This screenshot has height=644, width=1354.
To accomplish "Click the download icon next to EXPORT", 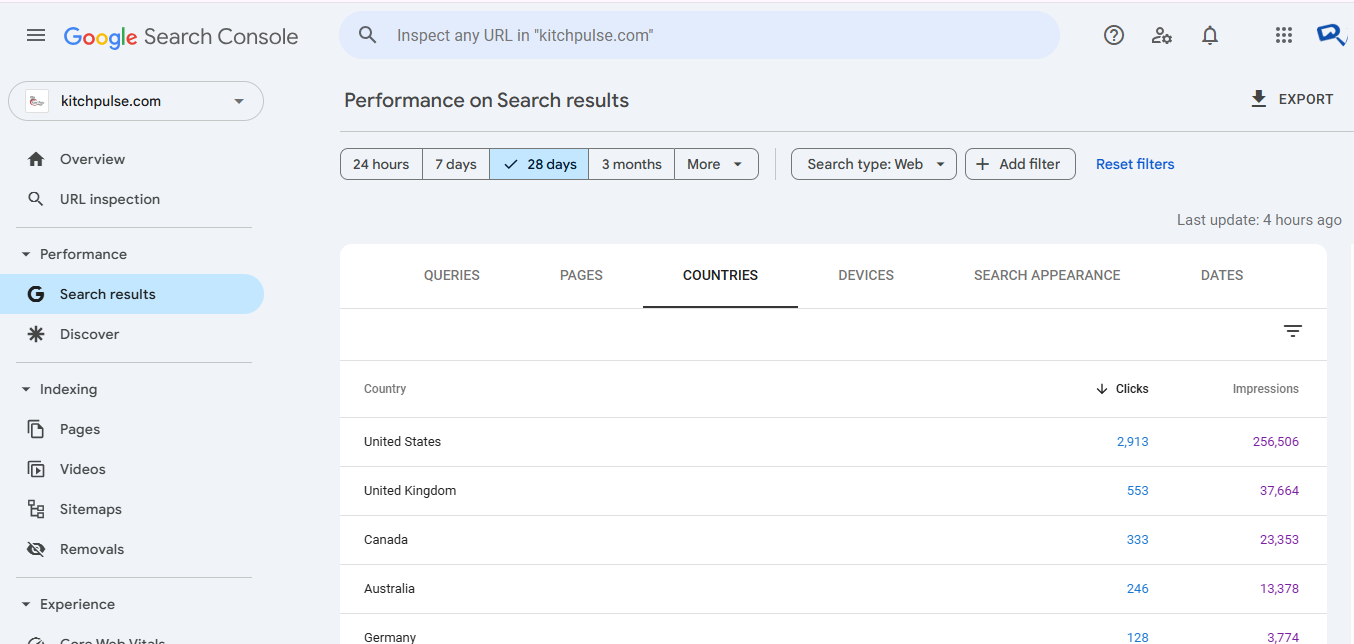I will tap(1259, 99).
